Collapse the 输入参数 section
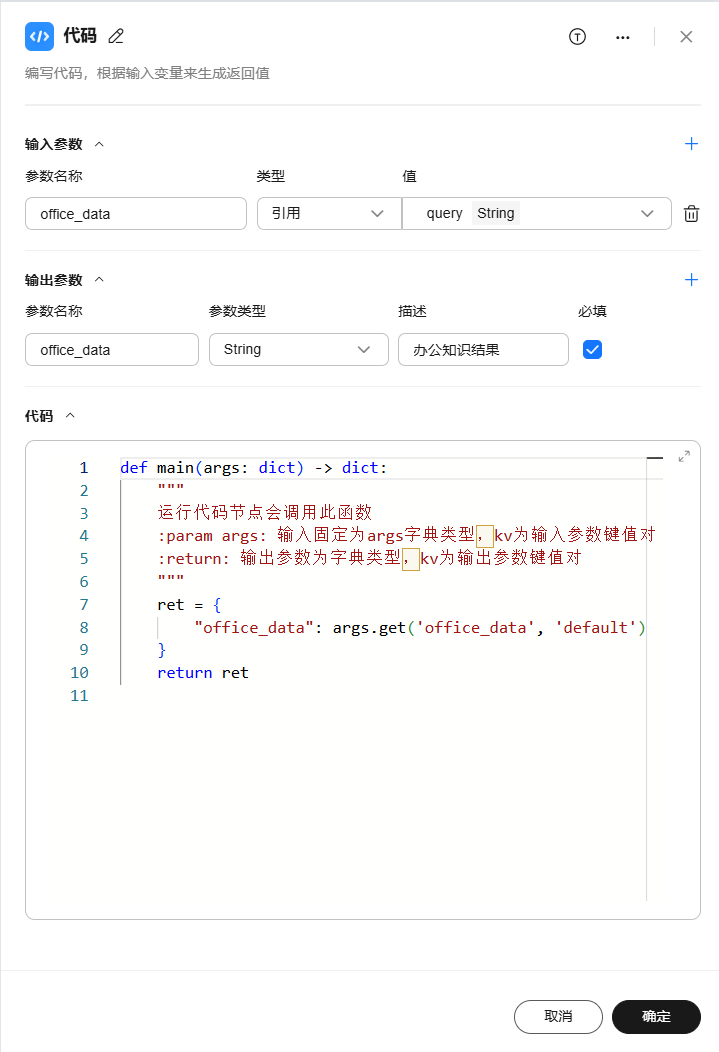The height and width of the screenshot is (1052, 719). point(99,144)
